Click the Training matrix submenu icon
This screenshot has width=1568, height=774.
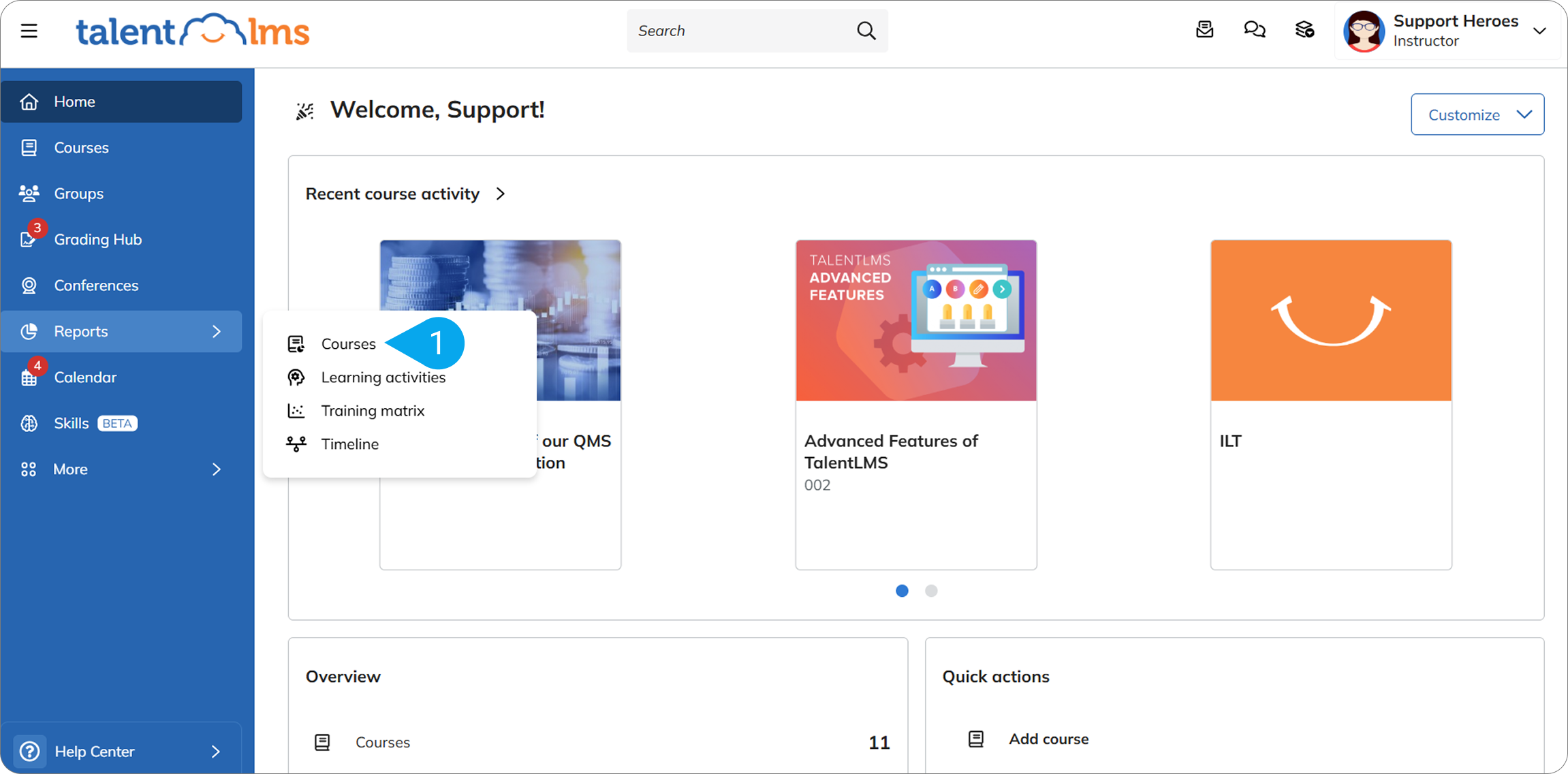(x=296, y=411)
